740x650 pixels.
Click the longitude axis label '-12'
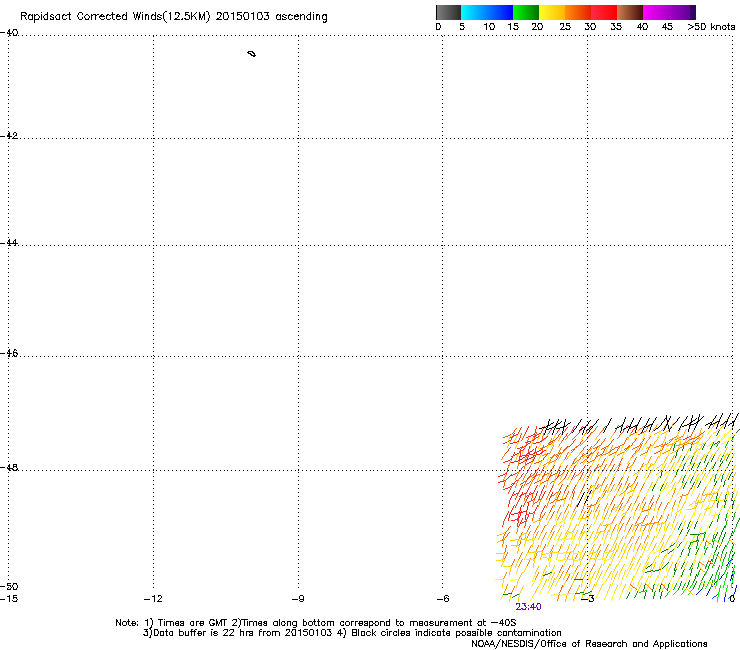153,599
